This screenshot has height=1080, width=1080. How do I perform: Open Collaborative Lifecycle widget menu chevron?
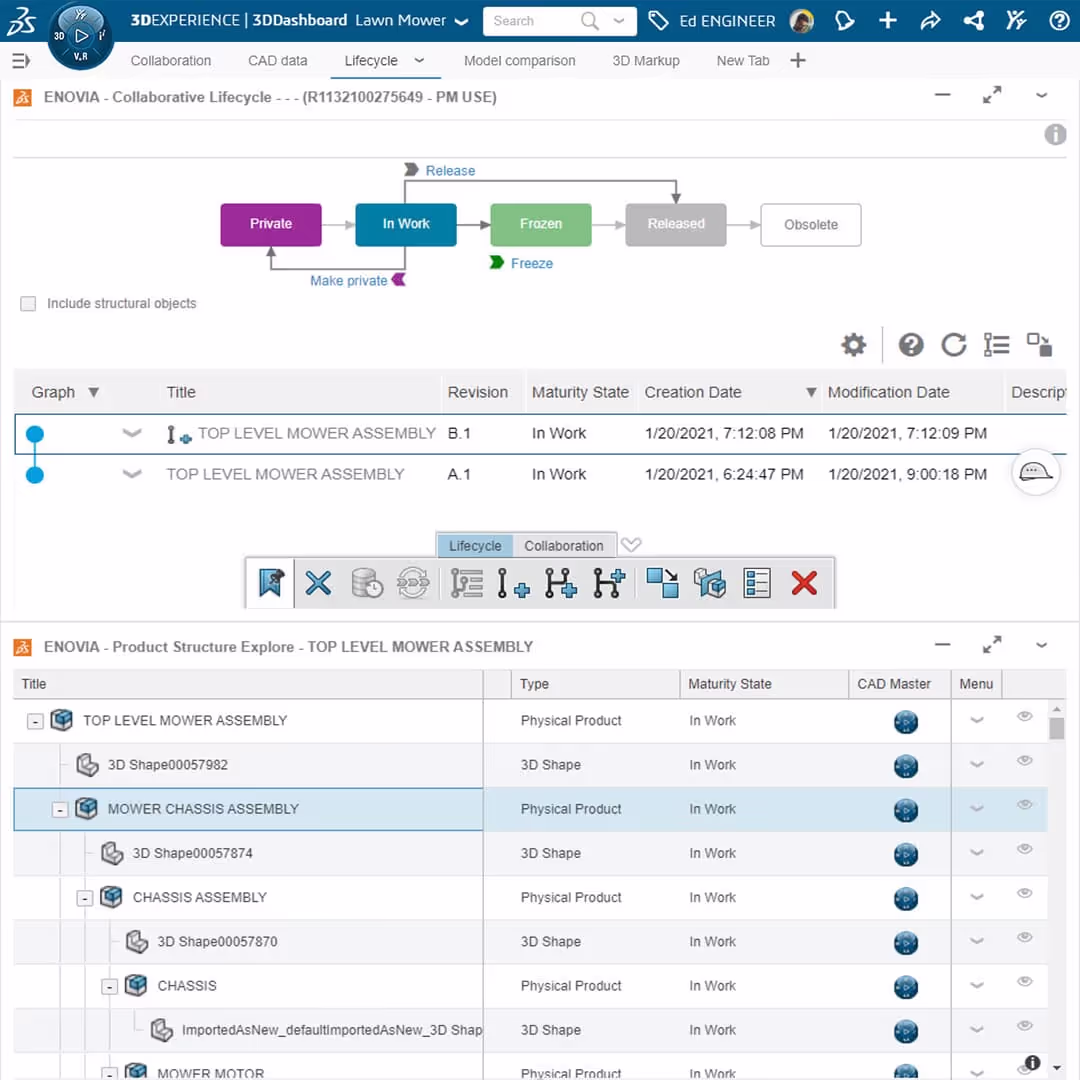[1041, 96]
